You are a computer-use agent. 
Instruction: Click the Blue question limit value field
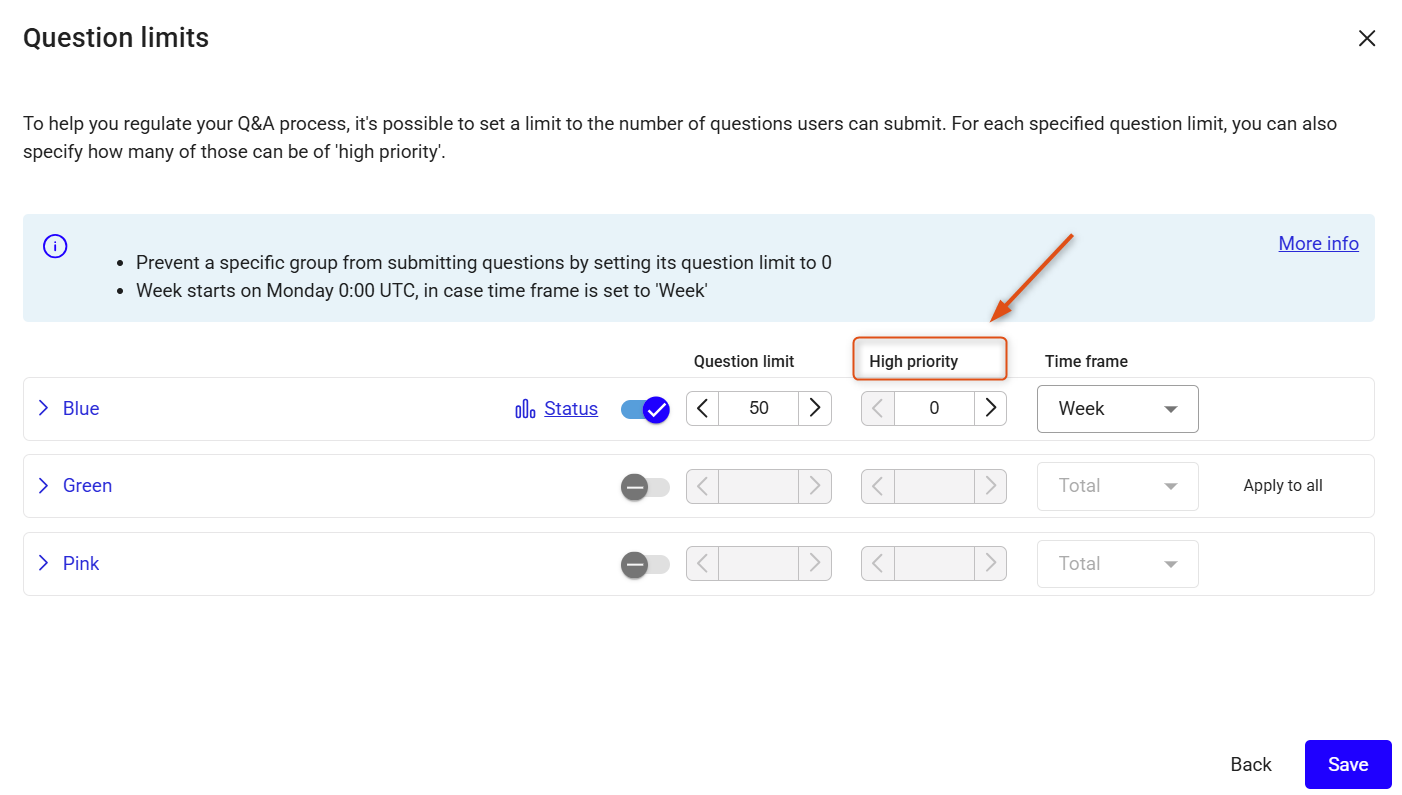tap(759, 408)
